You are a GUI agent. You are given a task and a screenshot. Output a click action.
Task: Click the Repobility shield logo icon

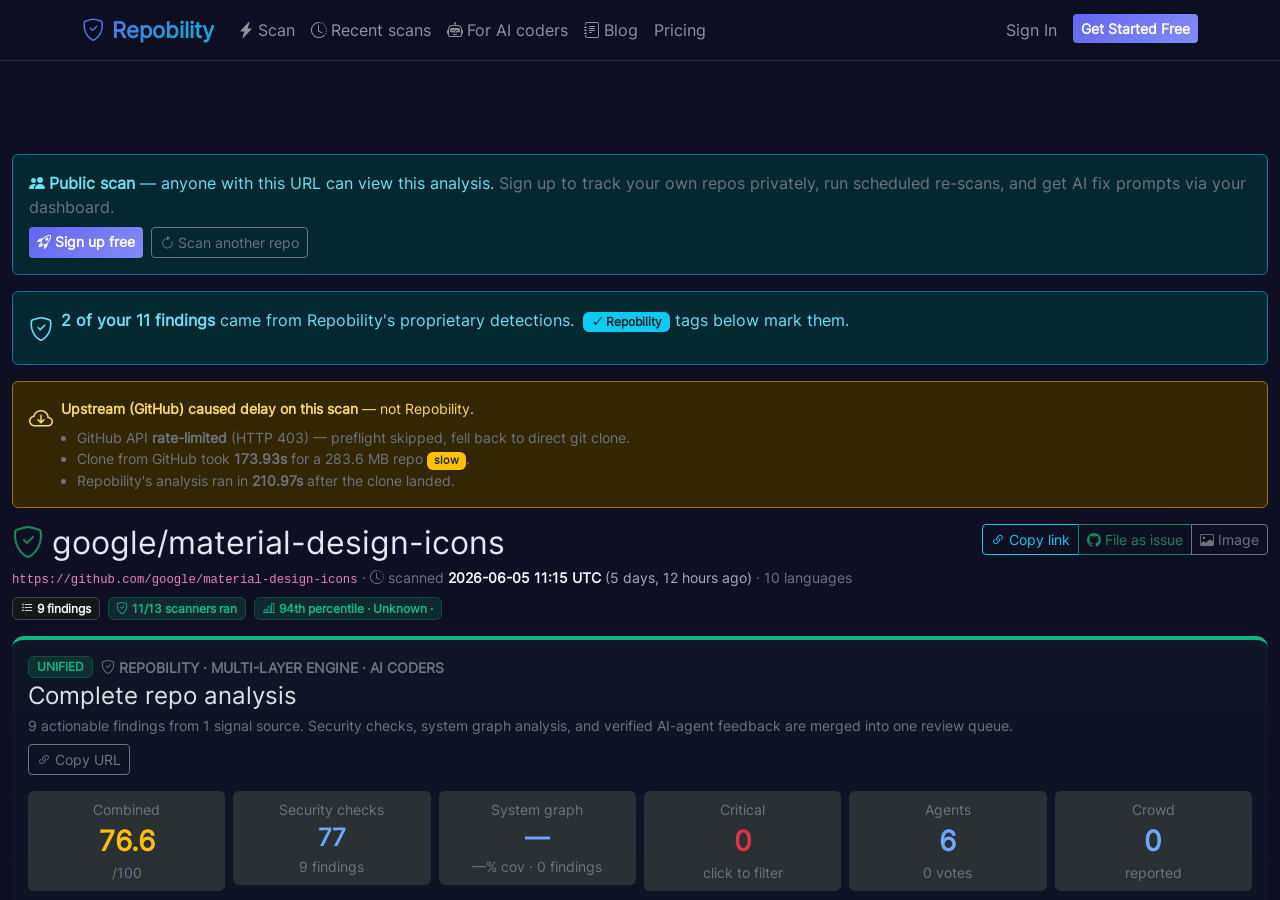coord(93,30)
